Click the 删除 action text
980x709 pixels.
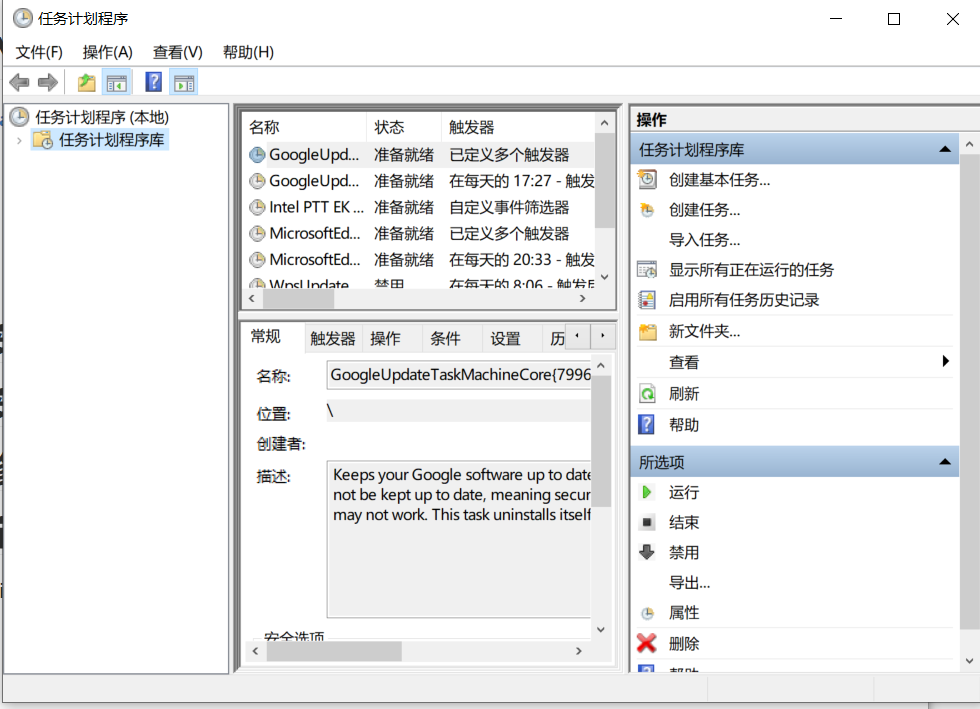tap(684, 644)
